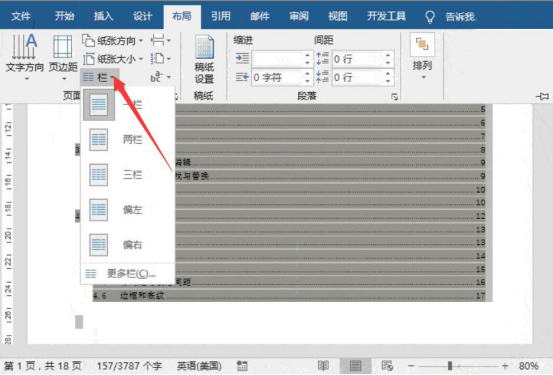
Task: Click the spacing before 0 行 field
Action: [358, 59]
